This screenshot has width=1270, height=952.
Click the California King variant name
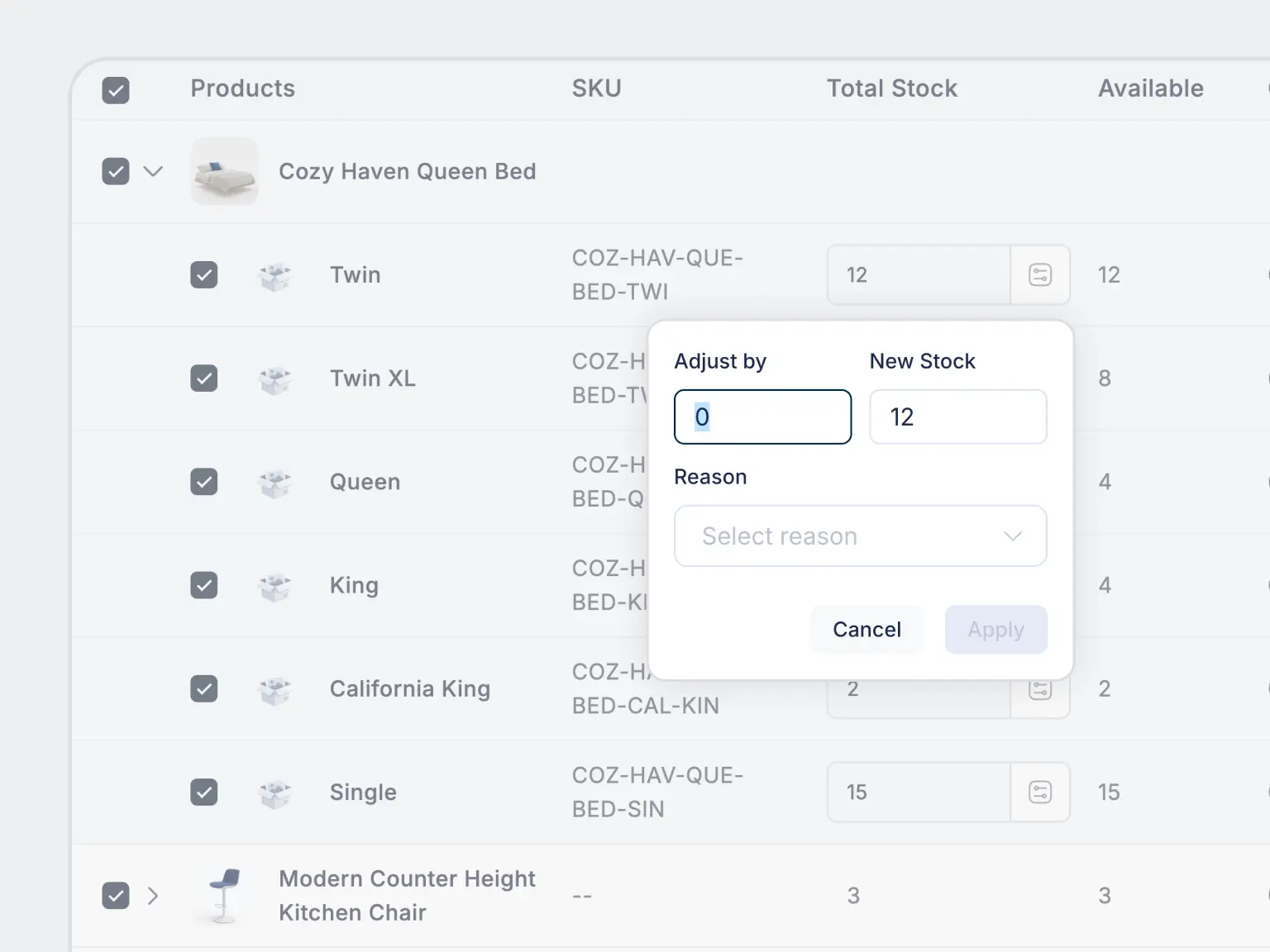pos(410,688)
